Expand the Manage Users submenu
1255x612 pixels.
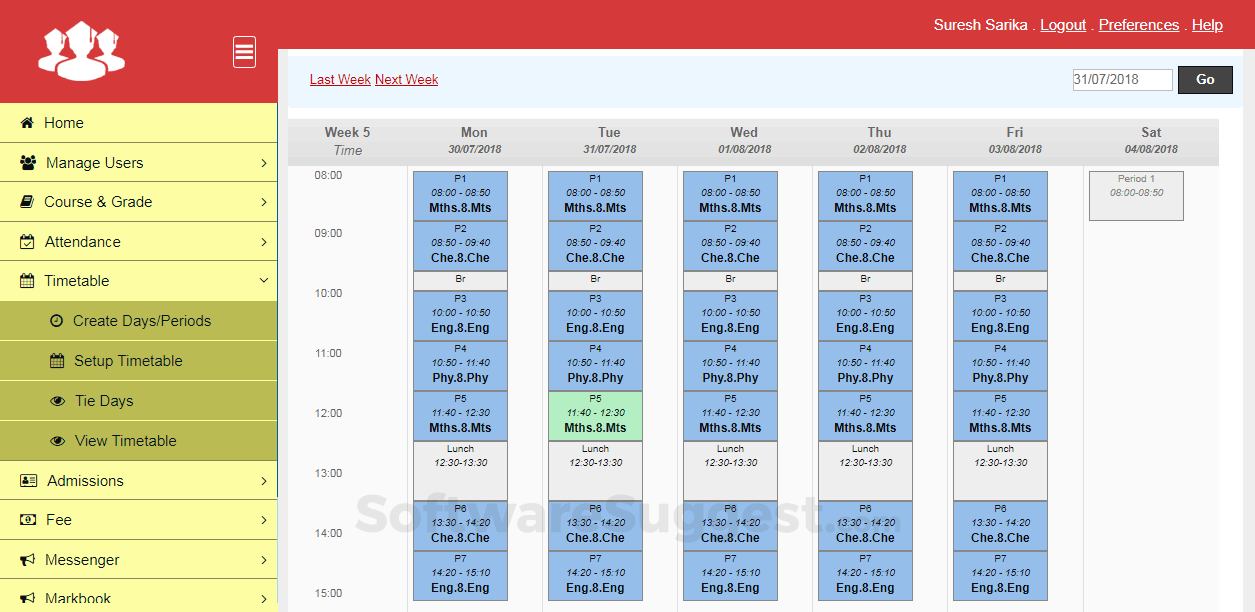point(262,162)
